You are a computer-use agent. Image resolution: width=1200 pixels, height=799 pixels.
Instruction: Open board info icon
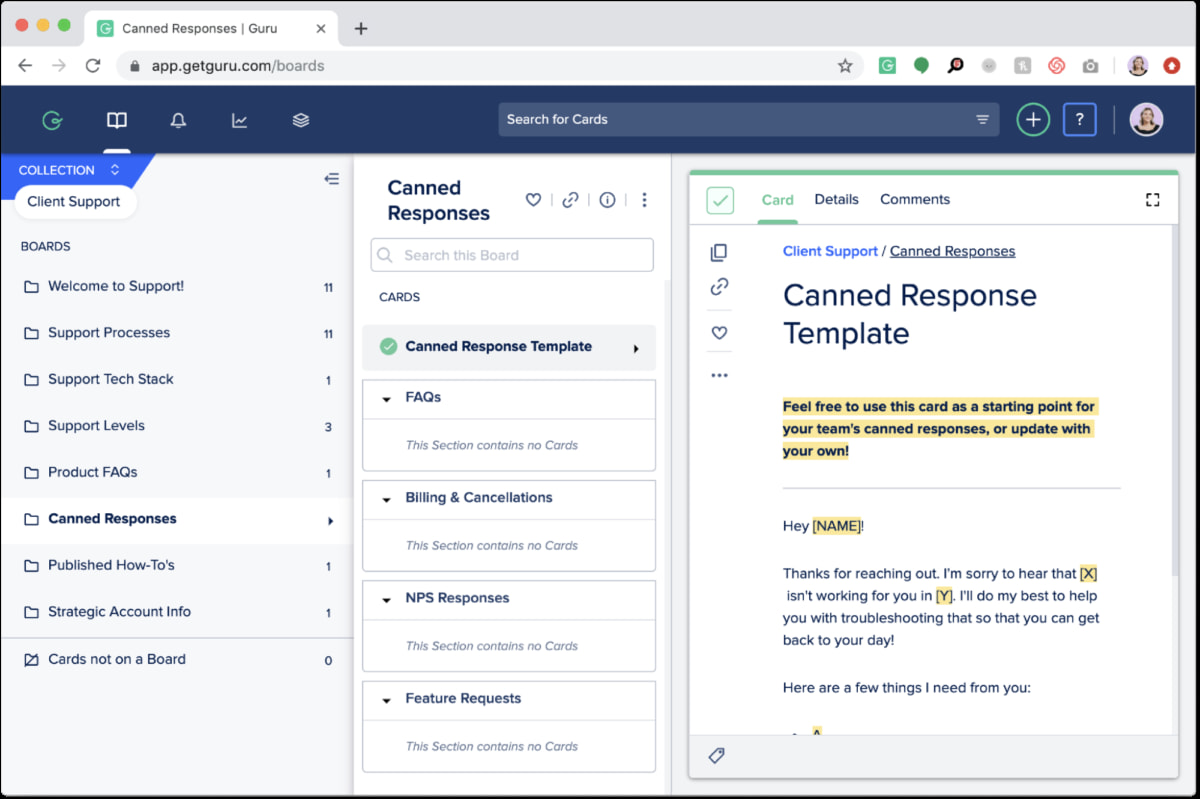607,200
